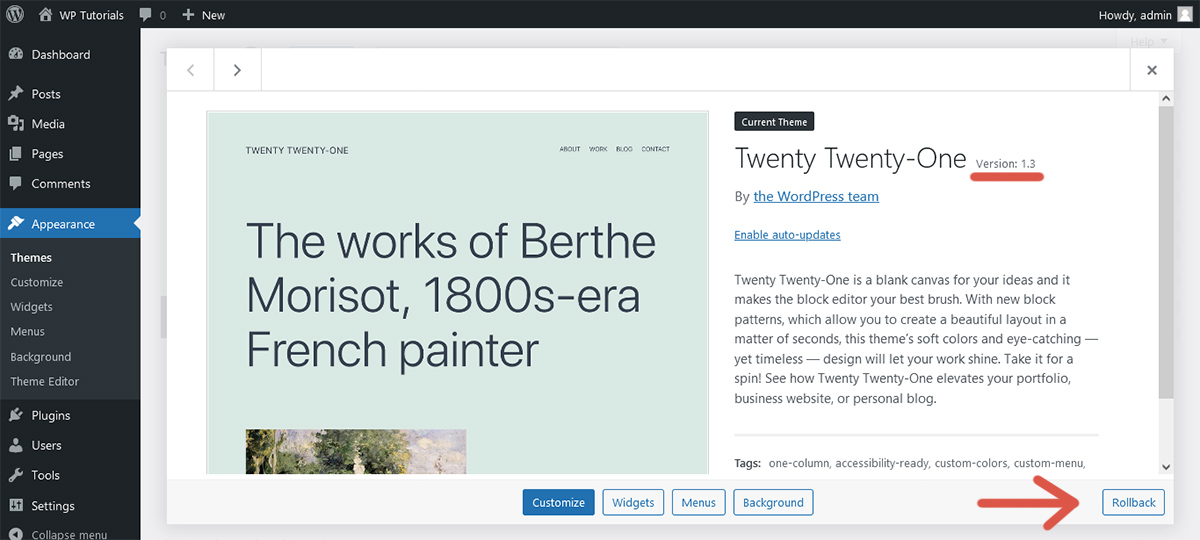Click the admin avatar image
Image resolution: width=1200 pixels, height=540 pixels.
(1185, 15)
